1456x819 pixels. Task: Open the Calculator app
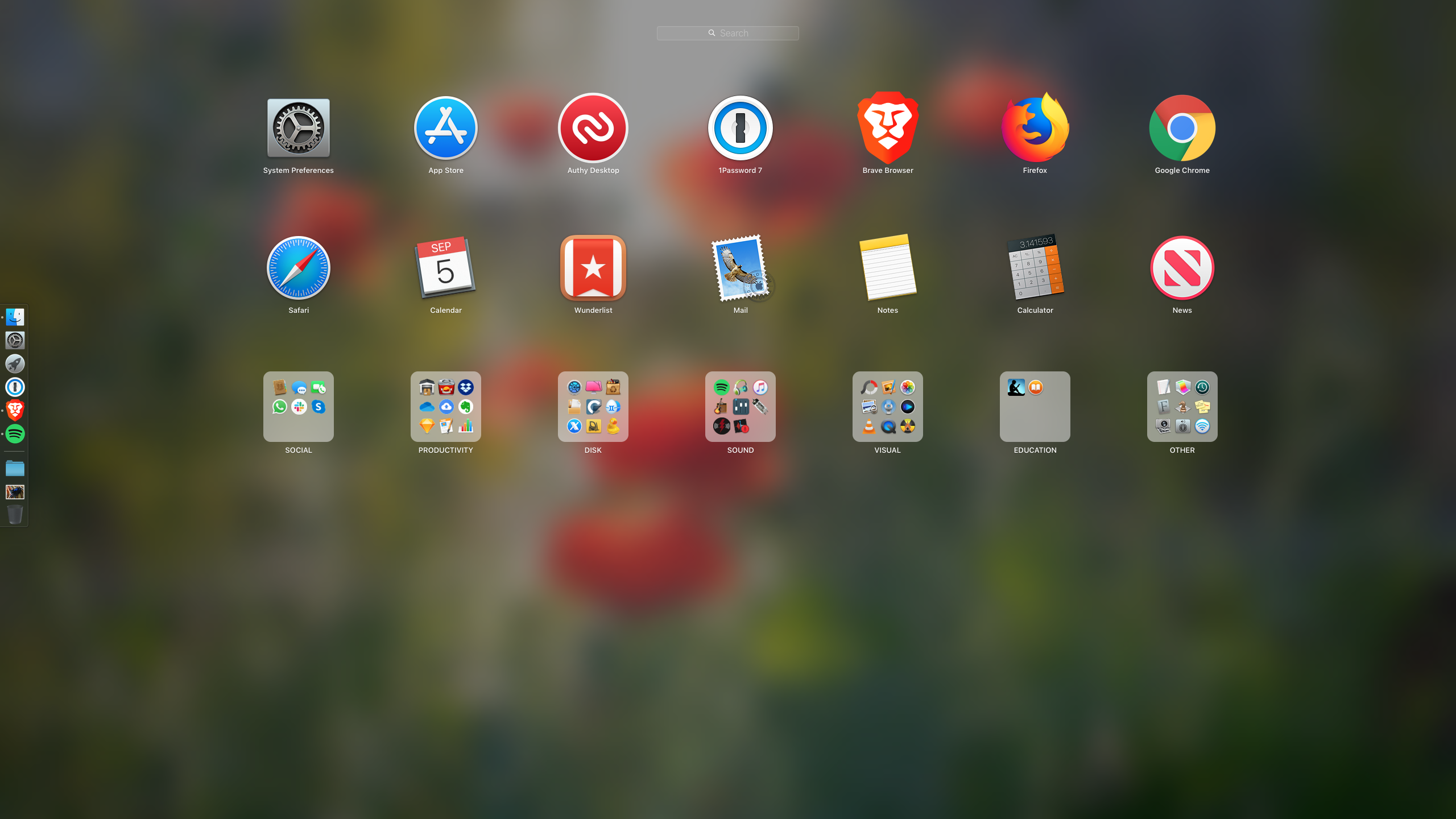[1035, 268]
